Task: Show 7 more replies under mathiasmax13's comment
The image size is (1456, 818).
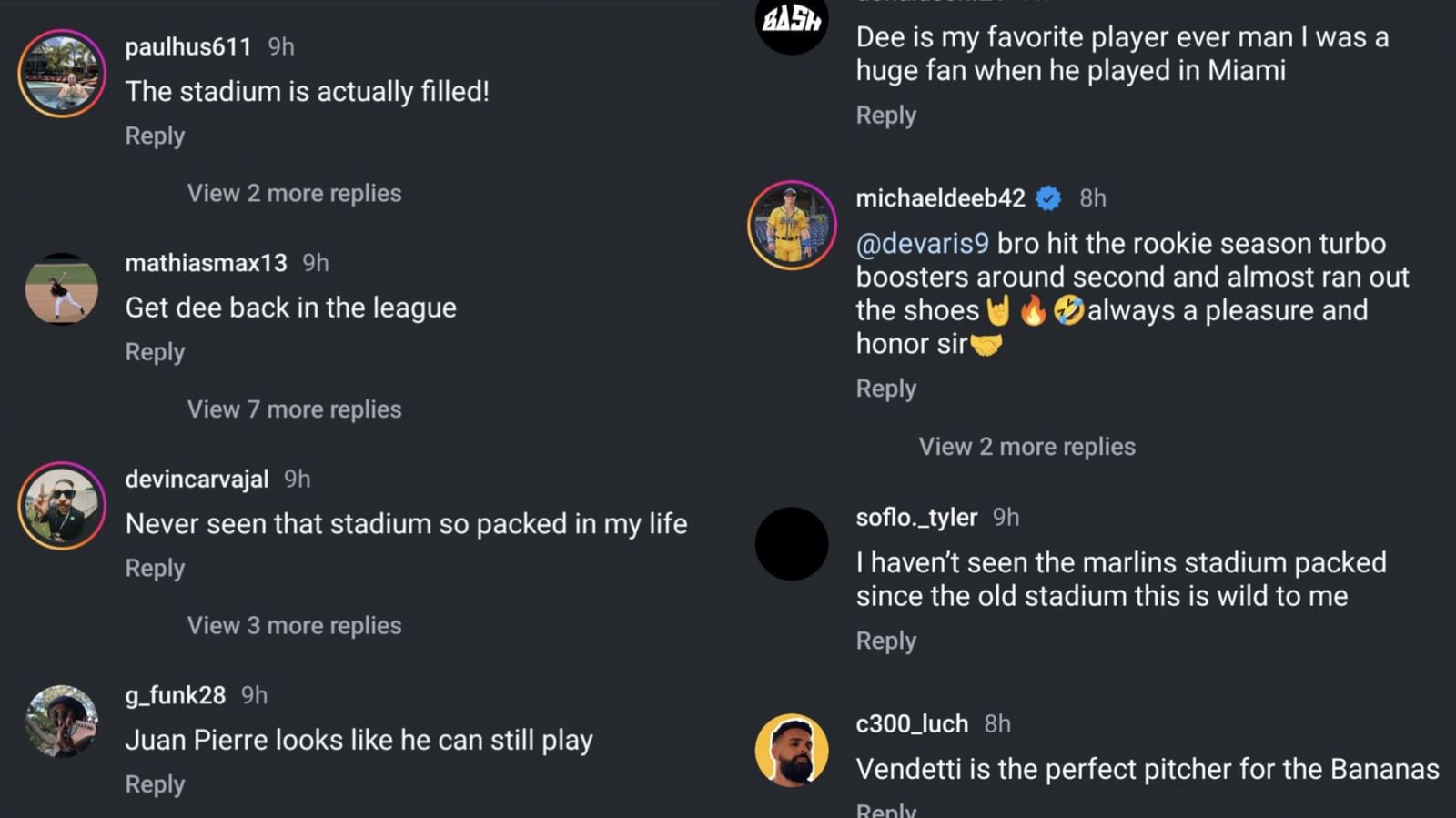Action: tap(293, 409)
